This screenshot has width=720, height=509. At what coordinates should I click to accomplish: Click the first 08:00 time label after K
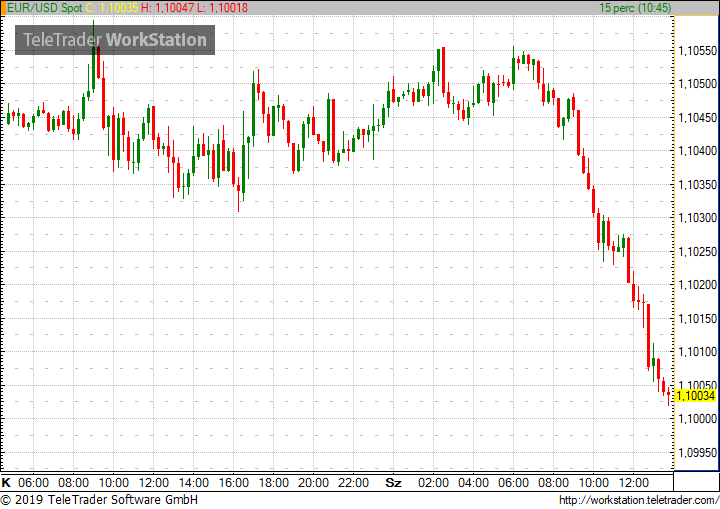coord(73,483)
